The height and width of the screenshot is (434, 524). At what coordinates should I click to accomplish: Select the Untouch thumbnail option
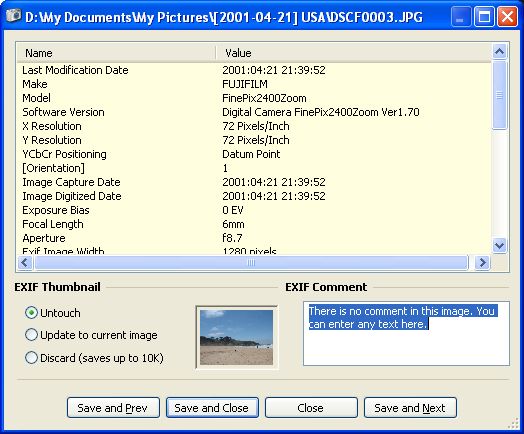(x=53, y=313)
